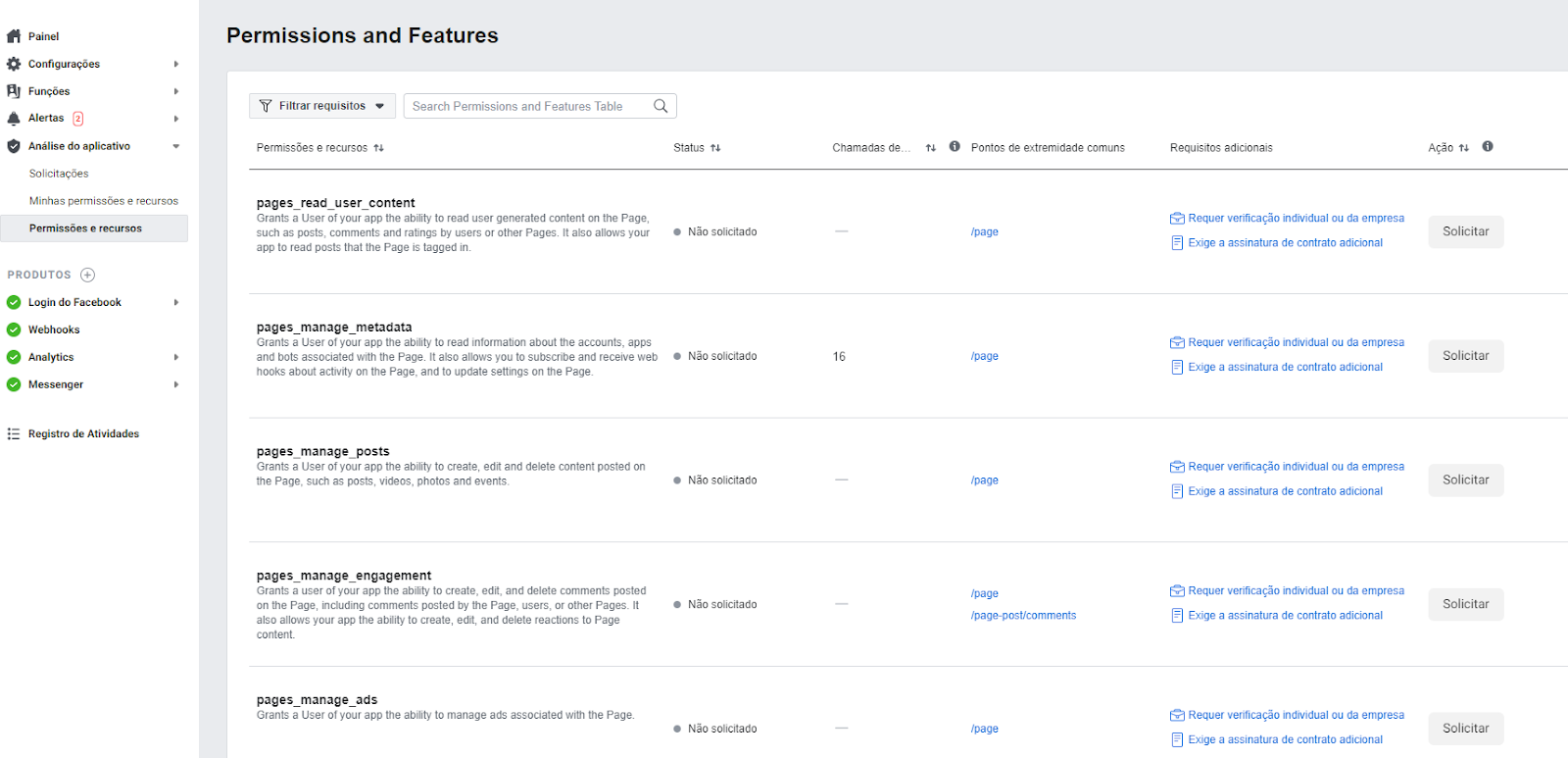The width and height of the screenshot is (1568, 758).
Task: Open Minhas permissões e recursos
Action: click(104, 201)
